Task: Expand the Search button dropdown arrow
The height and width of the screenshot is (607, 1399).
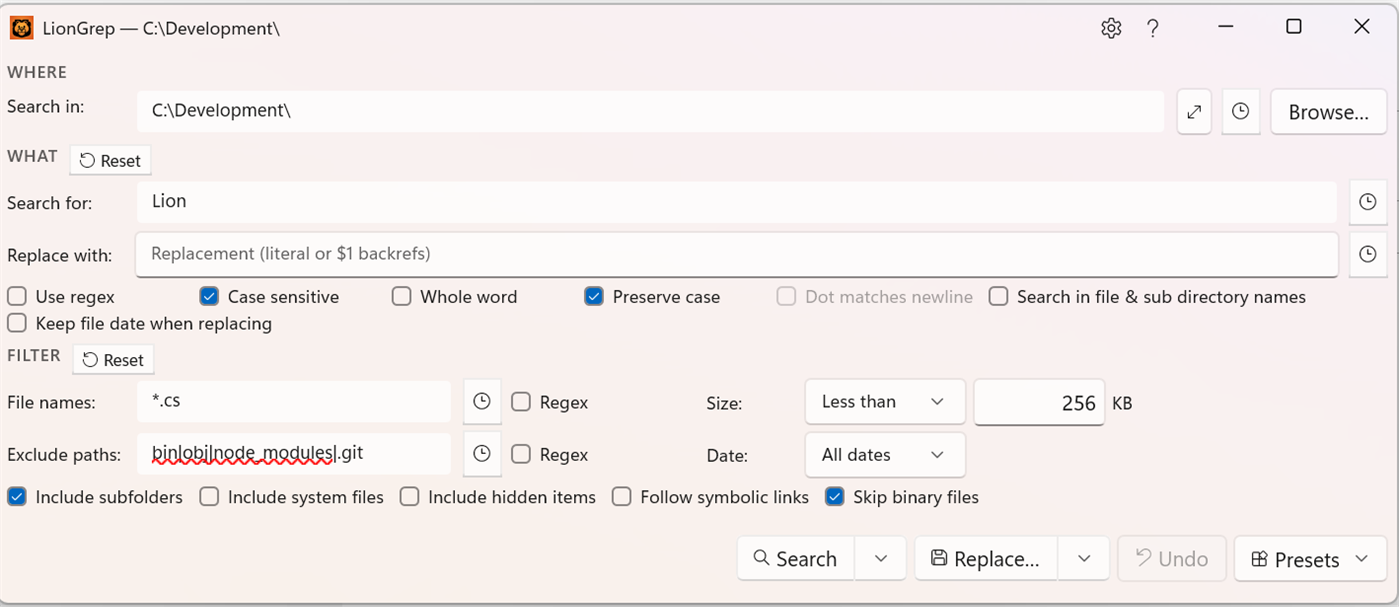Action: pyautogui.click(x=881, y=559)
